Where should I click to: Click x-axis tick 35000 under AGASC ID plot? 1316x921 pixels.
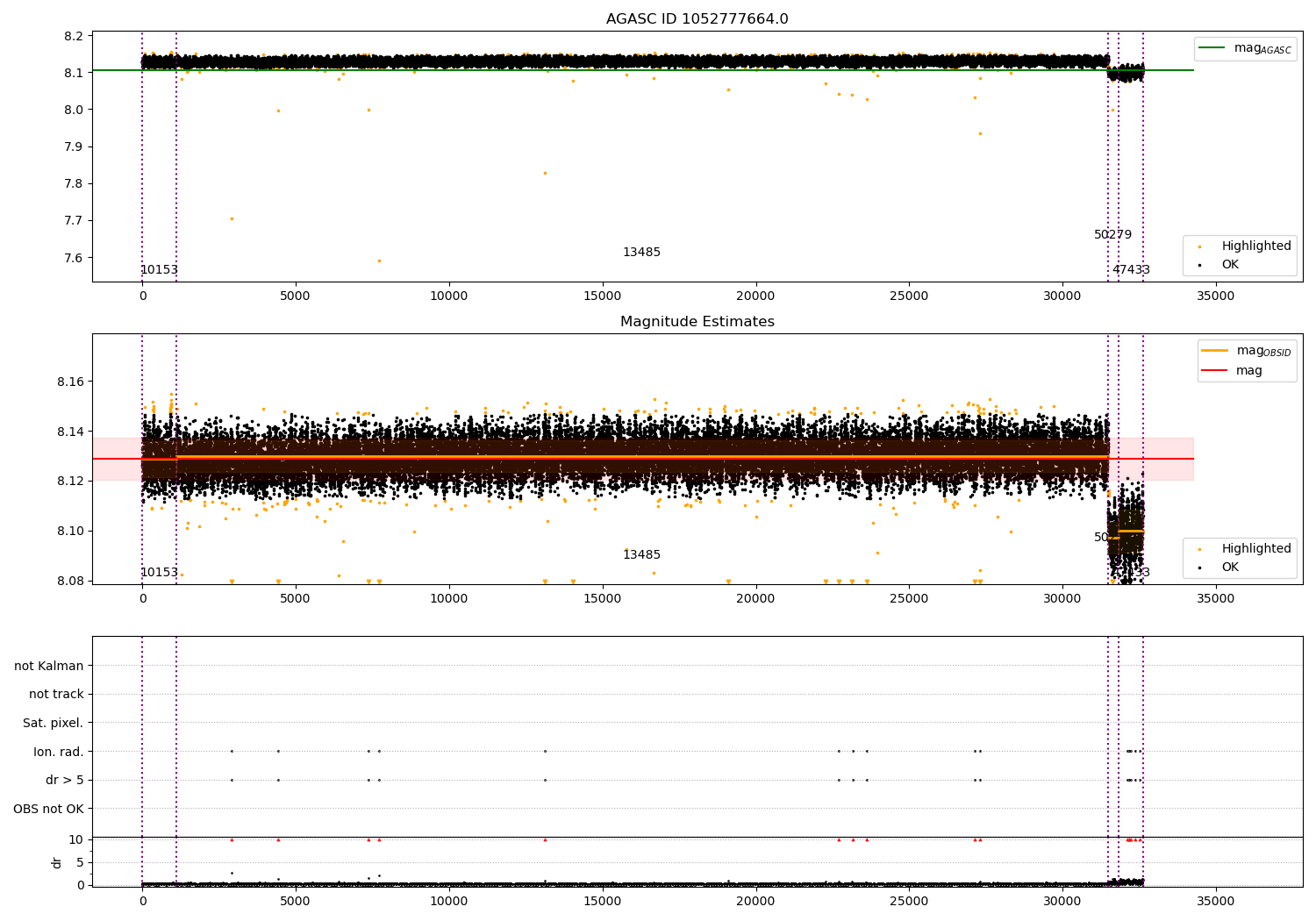(1216, 296)
